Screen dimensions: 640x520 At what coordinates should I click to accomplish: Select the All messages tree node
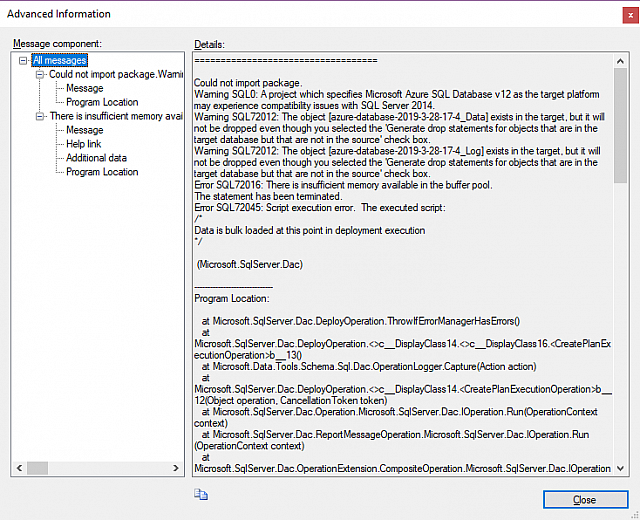tap(59, 61)
